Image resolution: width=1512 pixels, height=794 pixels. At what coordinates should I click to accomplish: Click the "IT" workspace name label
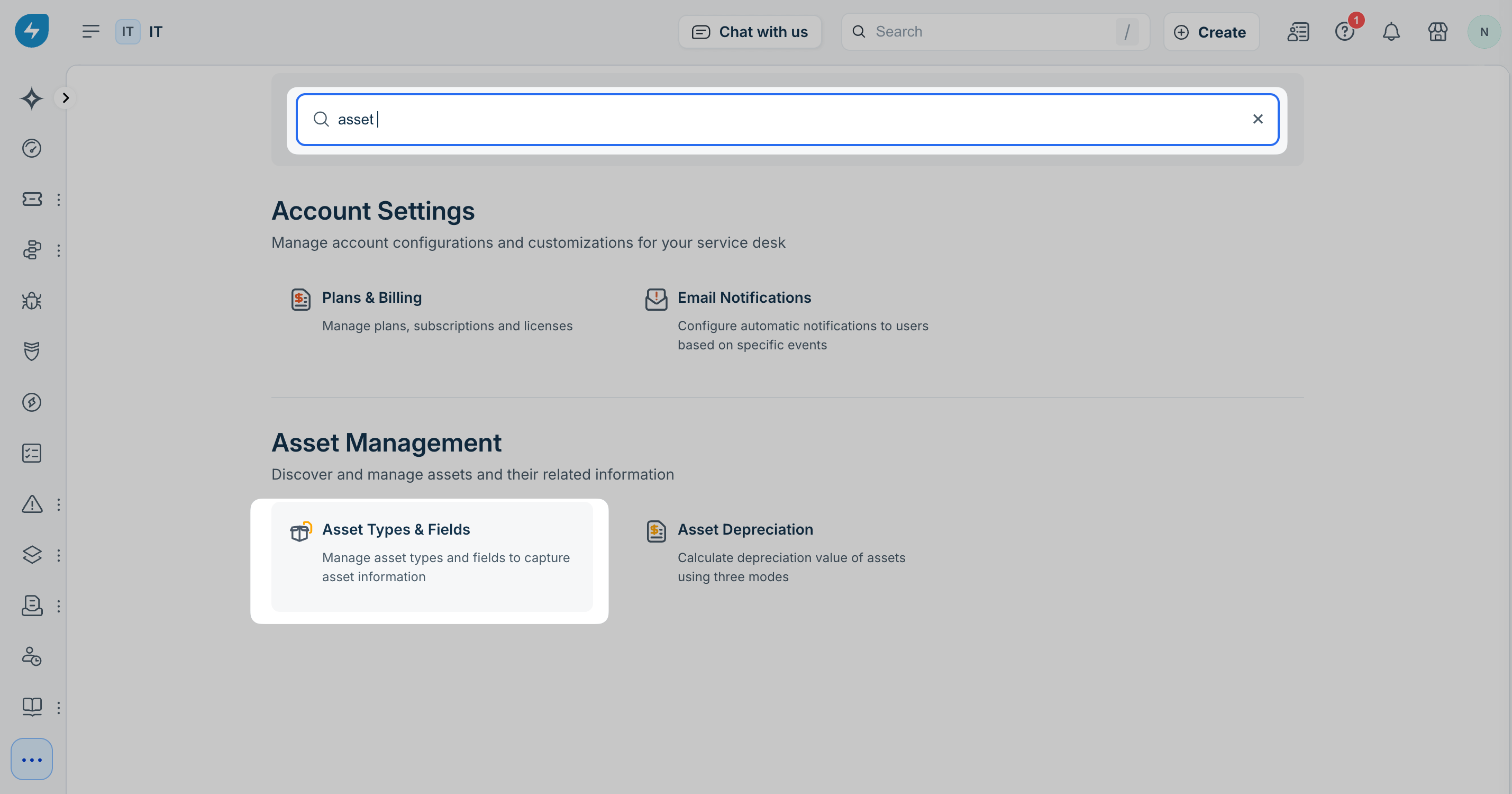pyautogui.click(x=156, y=32)
